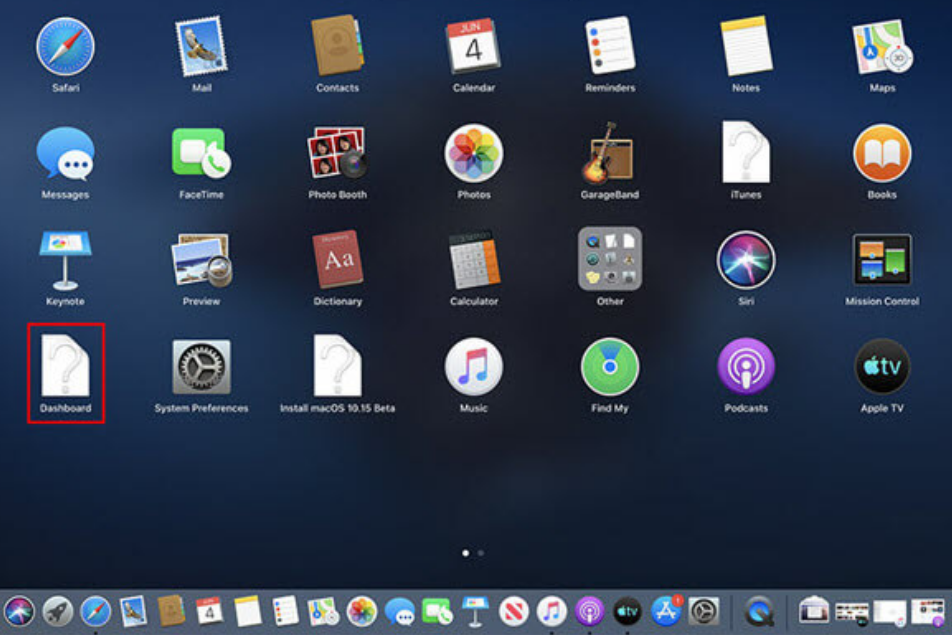This screenshot has height=635, width=952.
Task: Launch Photo Booth app
Action: coord(337,154)
